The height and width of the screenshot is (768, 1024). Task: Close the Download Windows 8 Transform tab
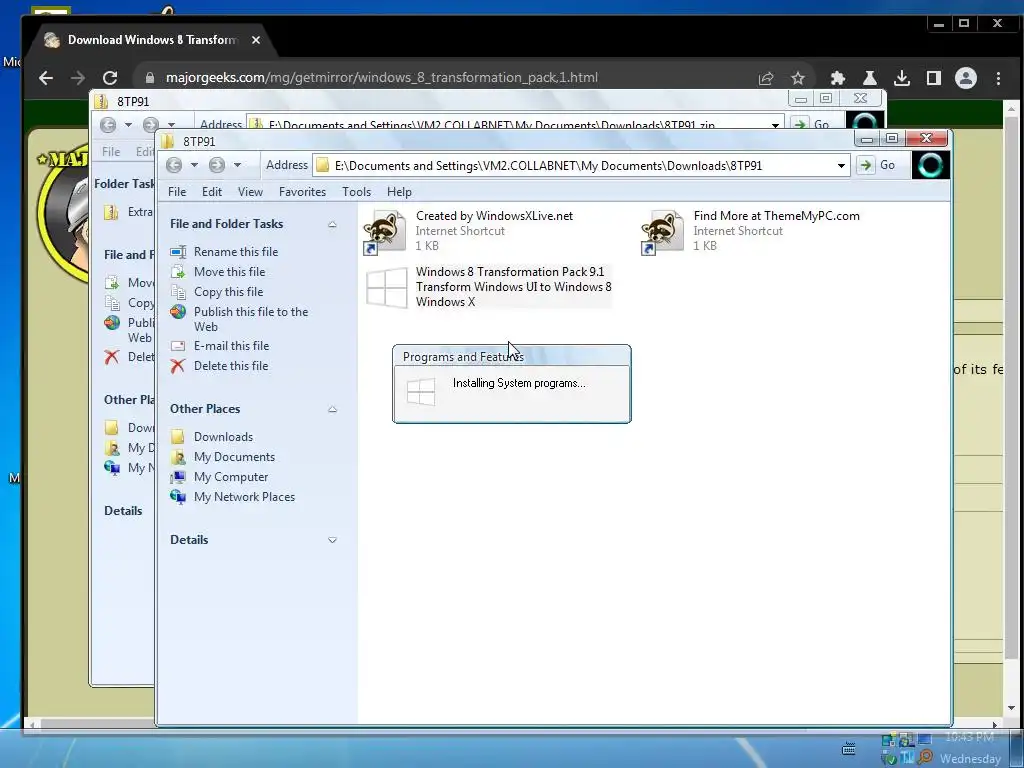point(256,40)
